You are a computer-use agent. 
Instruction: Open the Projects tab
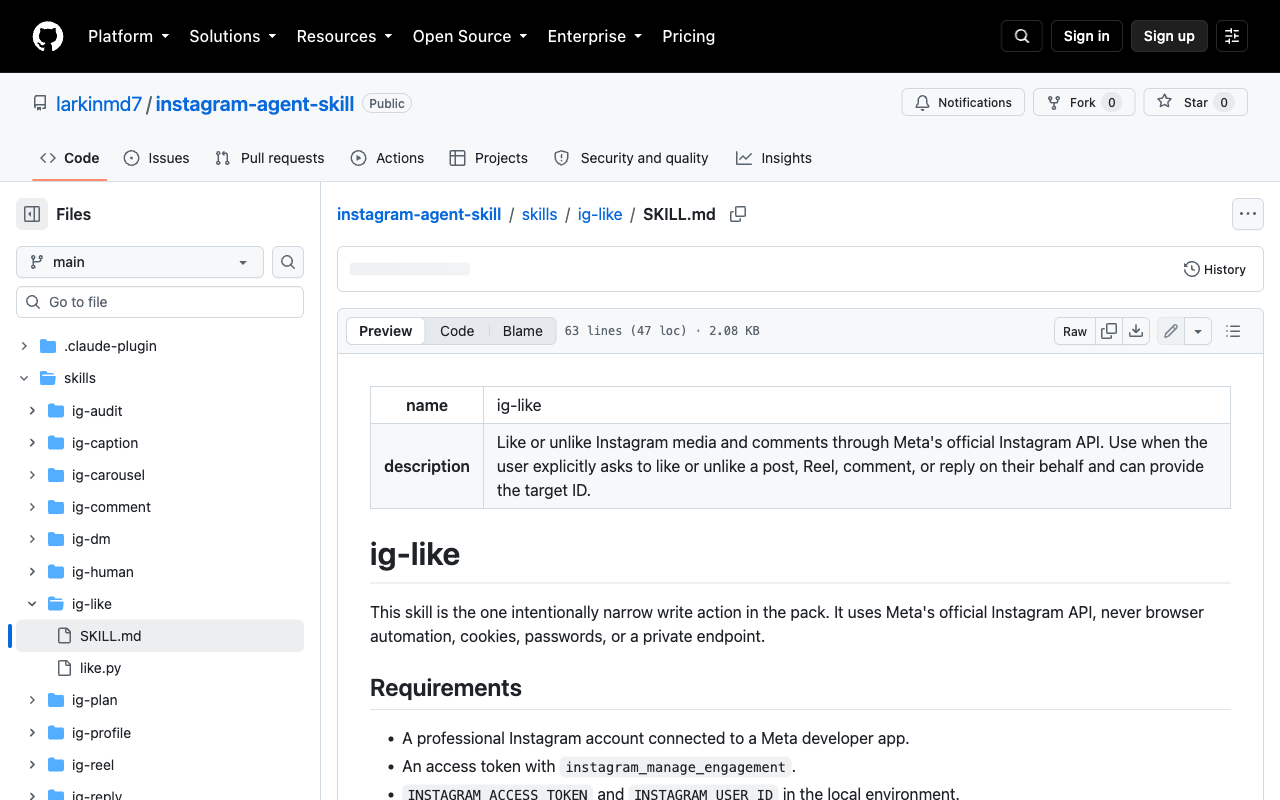point(488,158)
